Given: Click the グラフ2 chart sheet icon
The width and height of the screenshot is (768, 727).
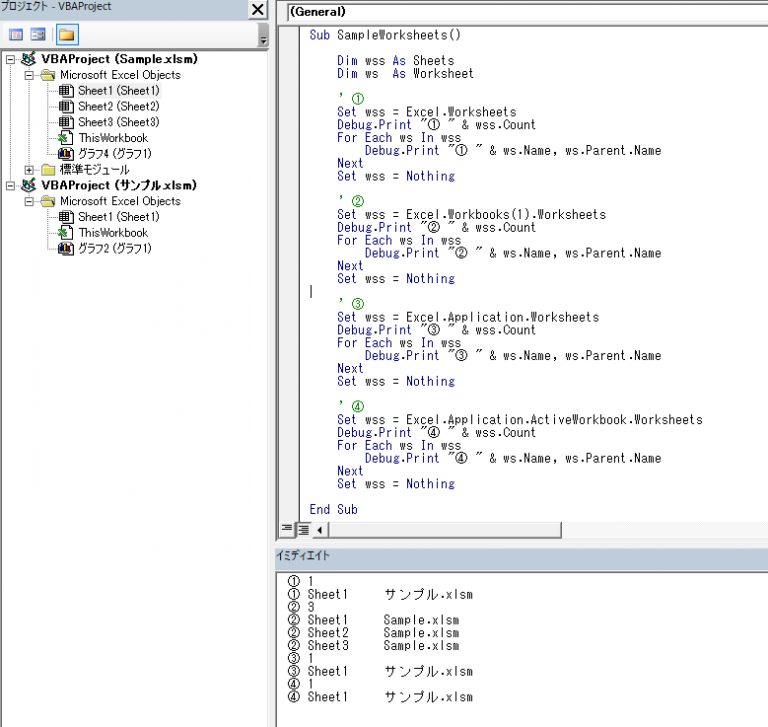Looking at the screenshot, I should tap(66, 248).
